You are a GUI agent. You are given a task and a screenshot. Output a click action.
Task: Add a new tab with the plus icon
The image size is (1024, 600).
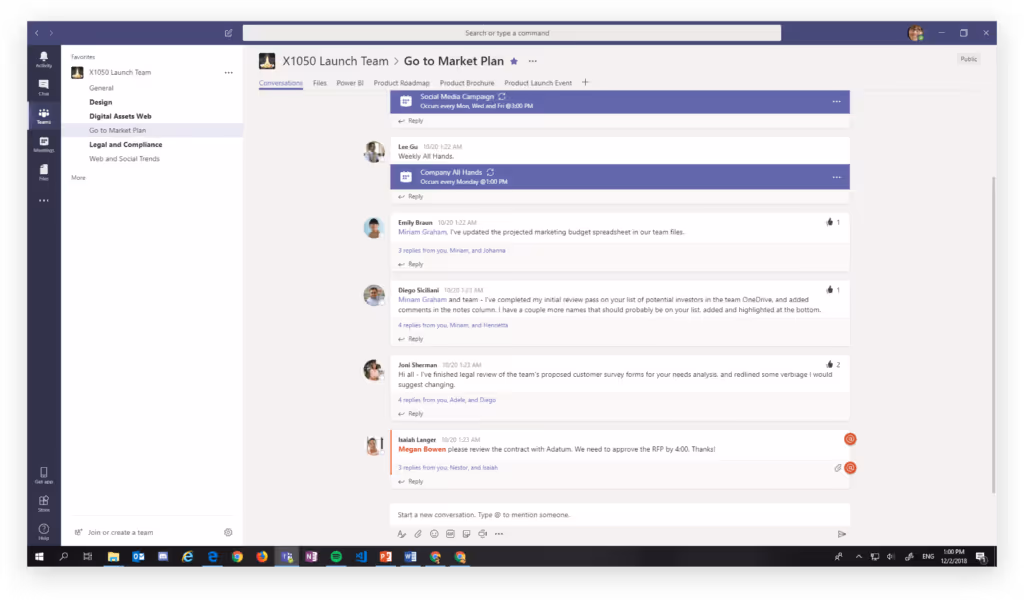coord(585,82)
